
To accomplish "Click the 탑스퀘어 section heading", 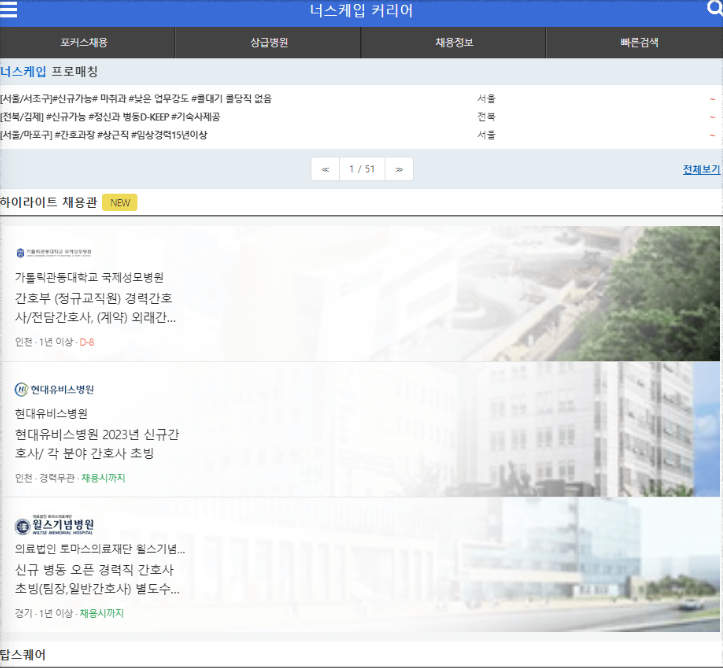I will (23, 655).
